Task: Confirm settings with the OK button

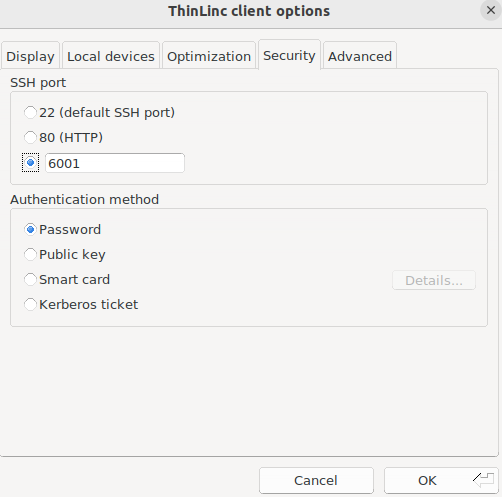Action: point(441,480)
